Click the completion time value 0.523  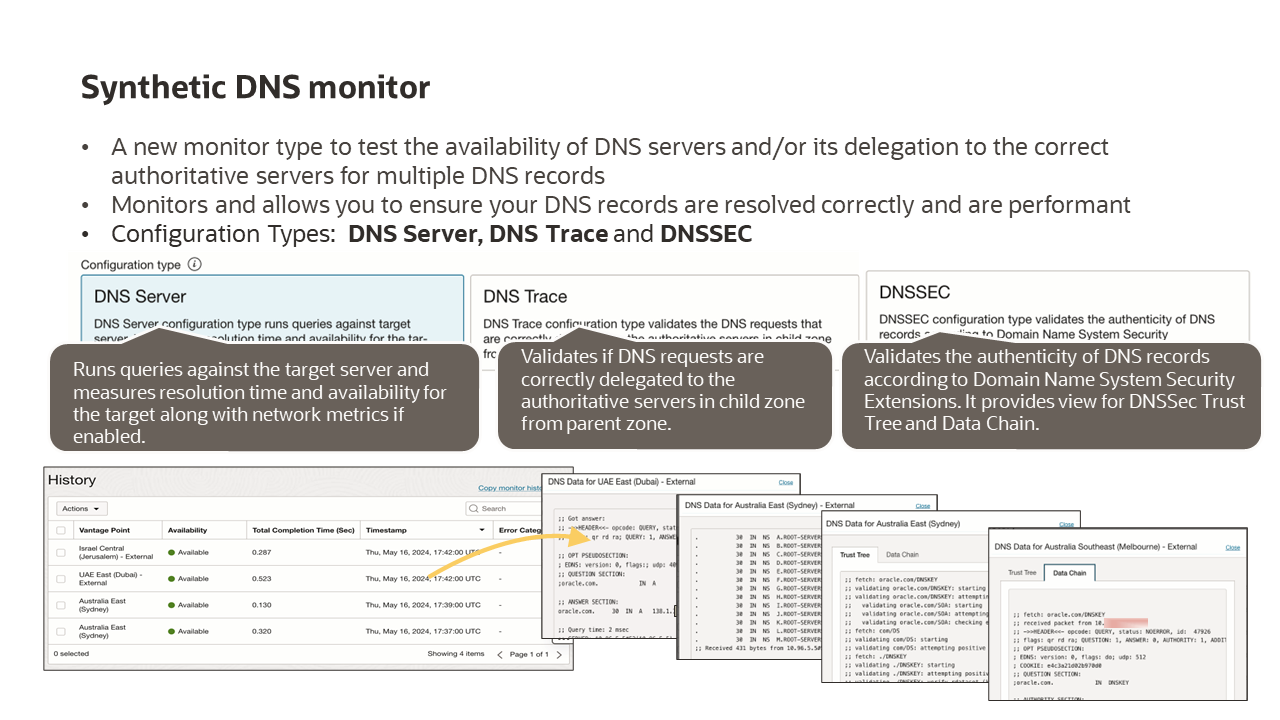coord(263,578)
